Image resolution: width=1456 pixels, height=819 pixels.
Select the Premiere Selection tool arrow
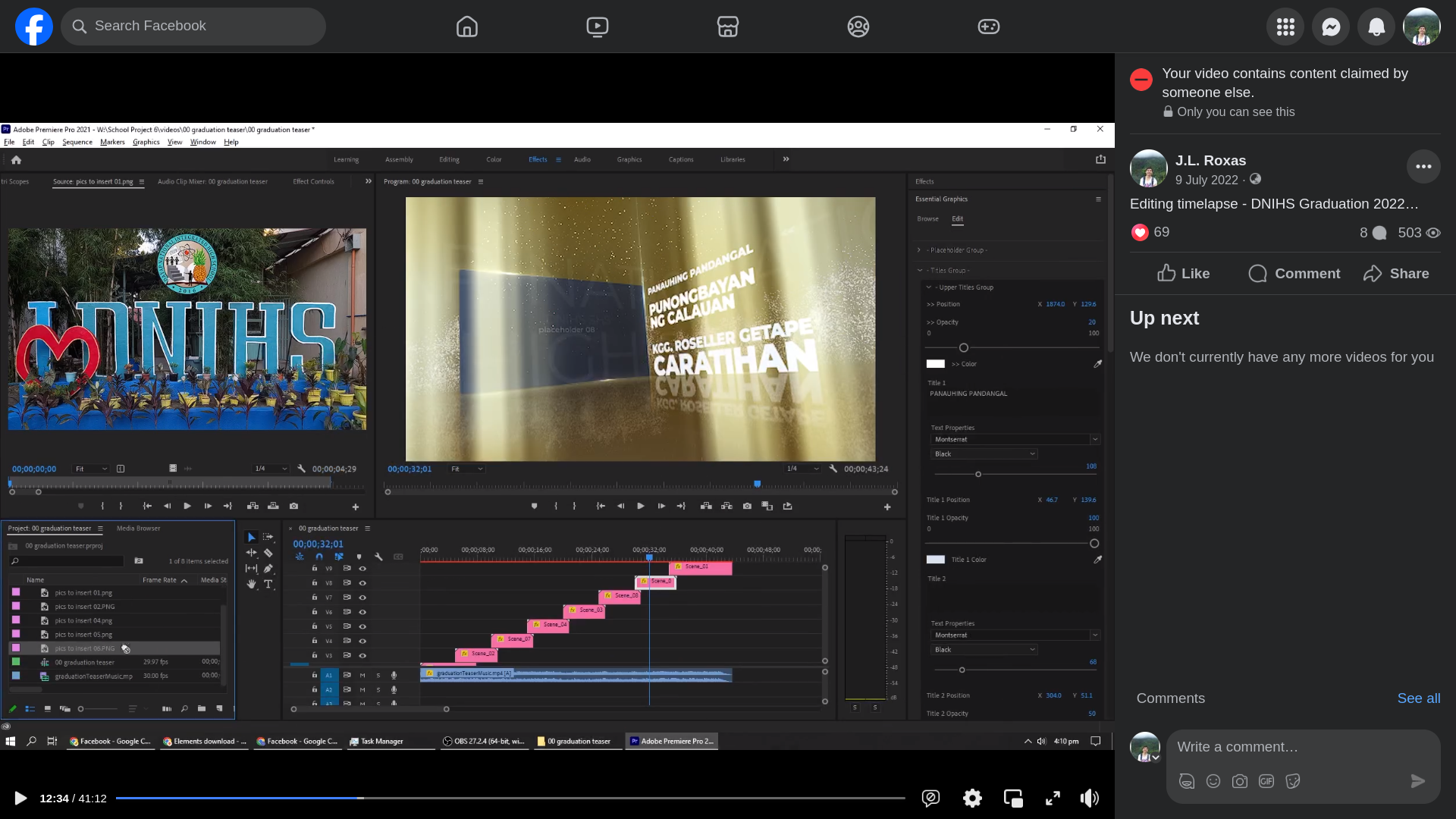coord(252,537)
